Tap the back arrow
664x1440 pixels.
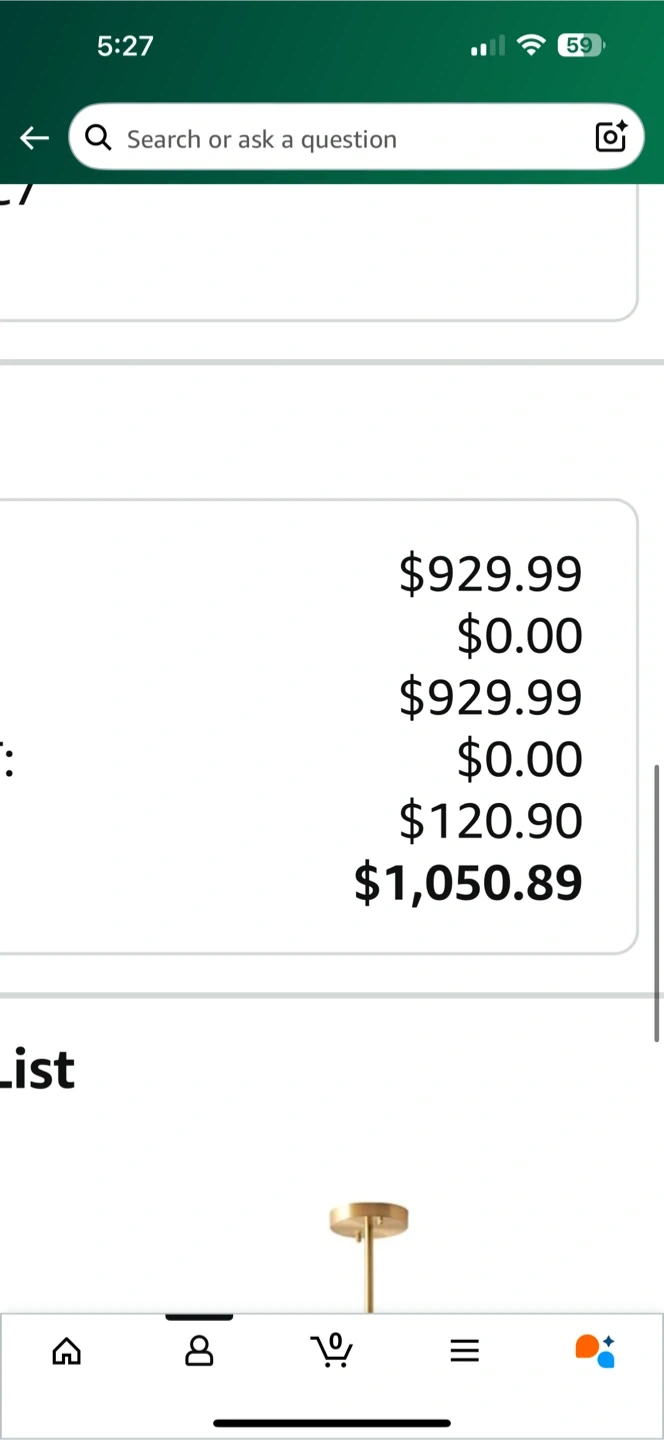pyautogui.click(x=35, y=138)
